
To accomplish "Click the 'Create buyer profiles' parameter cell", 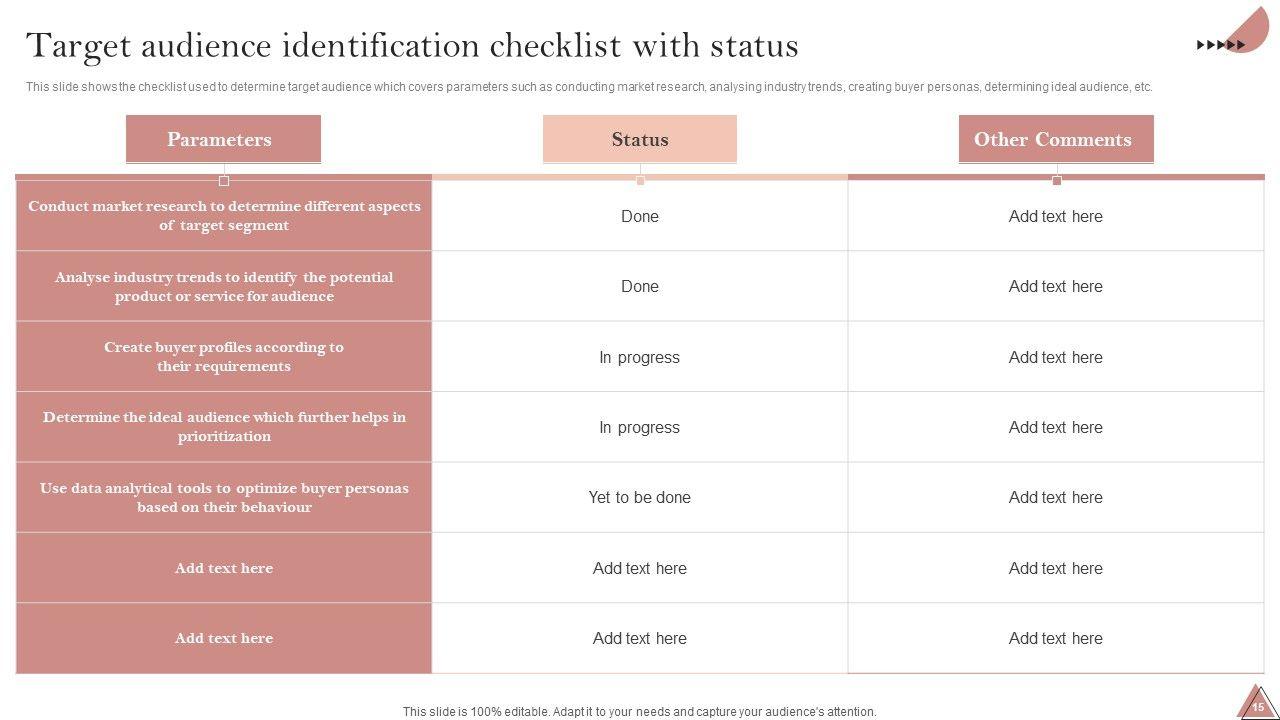I will pyautogui.click(x=224, y=357).
